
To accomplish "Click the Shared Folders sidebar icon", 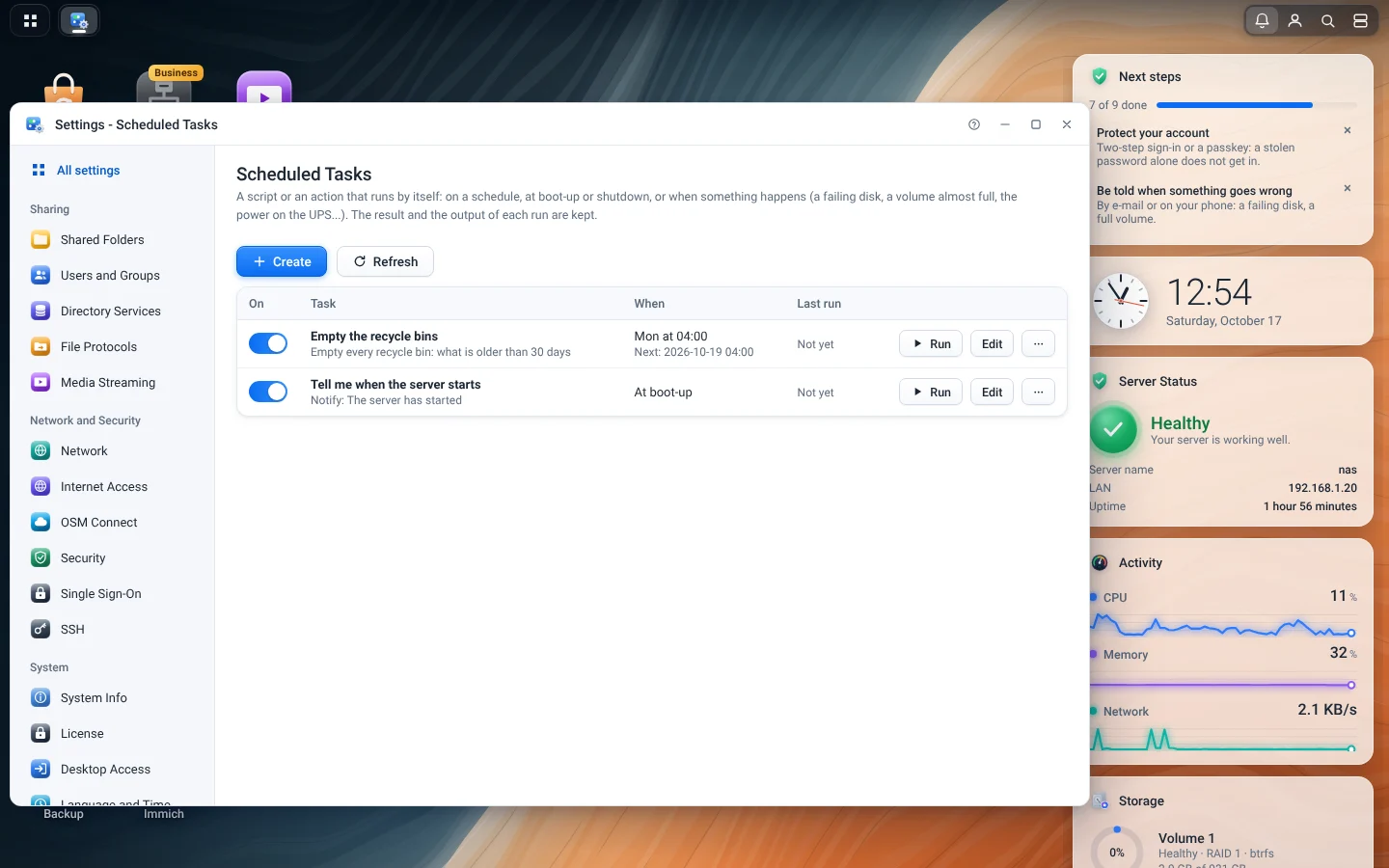I will click(41, 239).
